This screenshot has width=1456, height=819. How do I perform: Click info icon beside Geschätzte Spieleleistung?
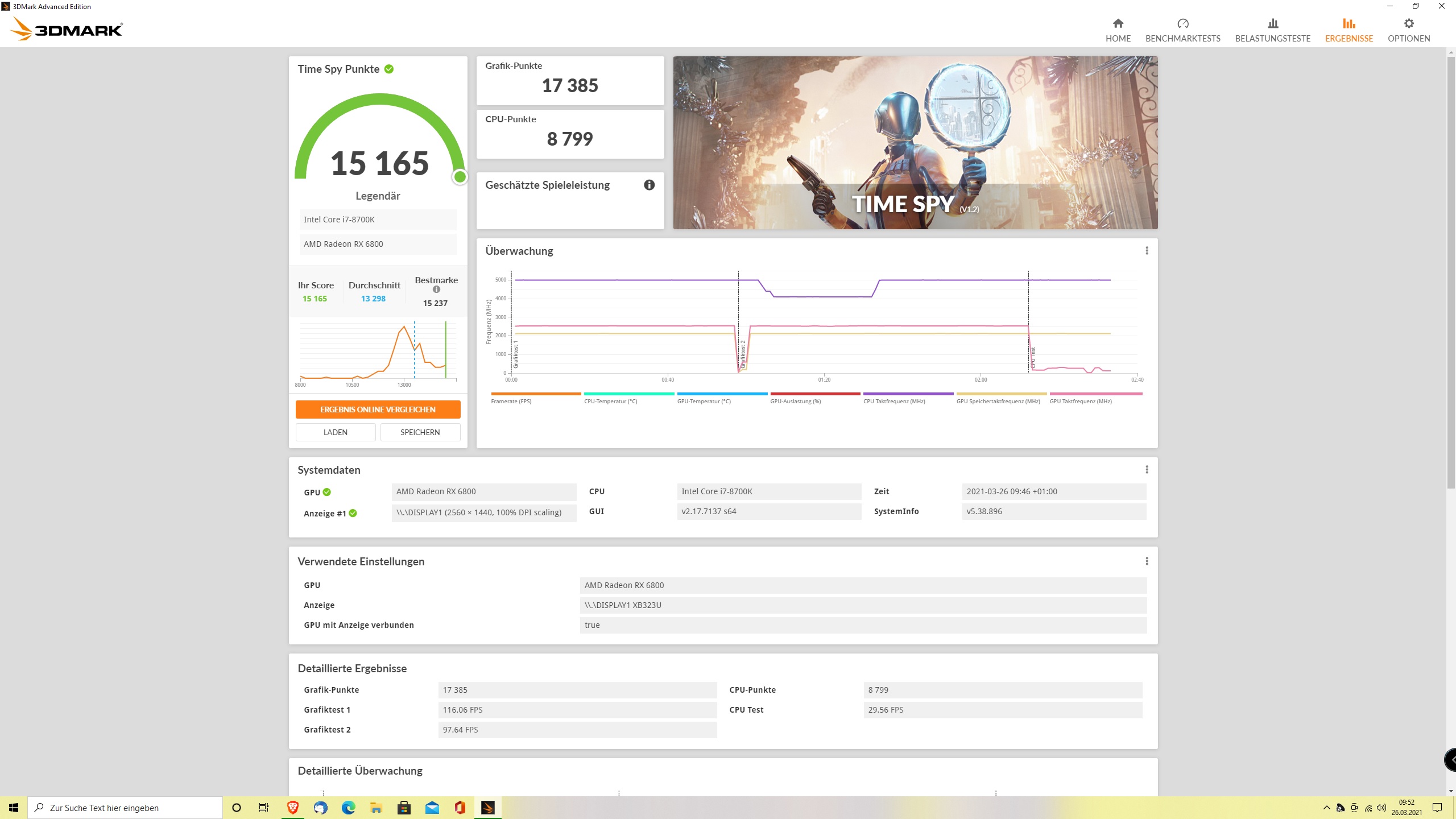649,185
